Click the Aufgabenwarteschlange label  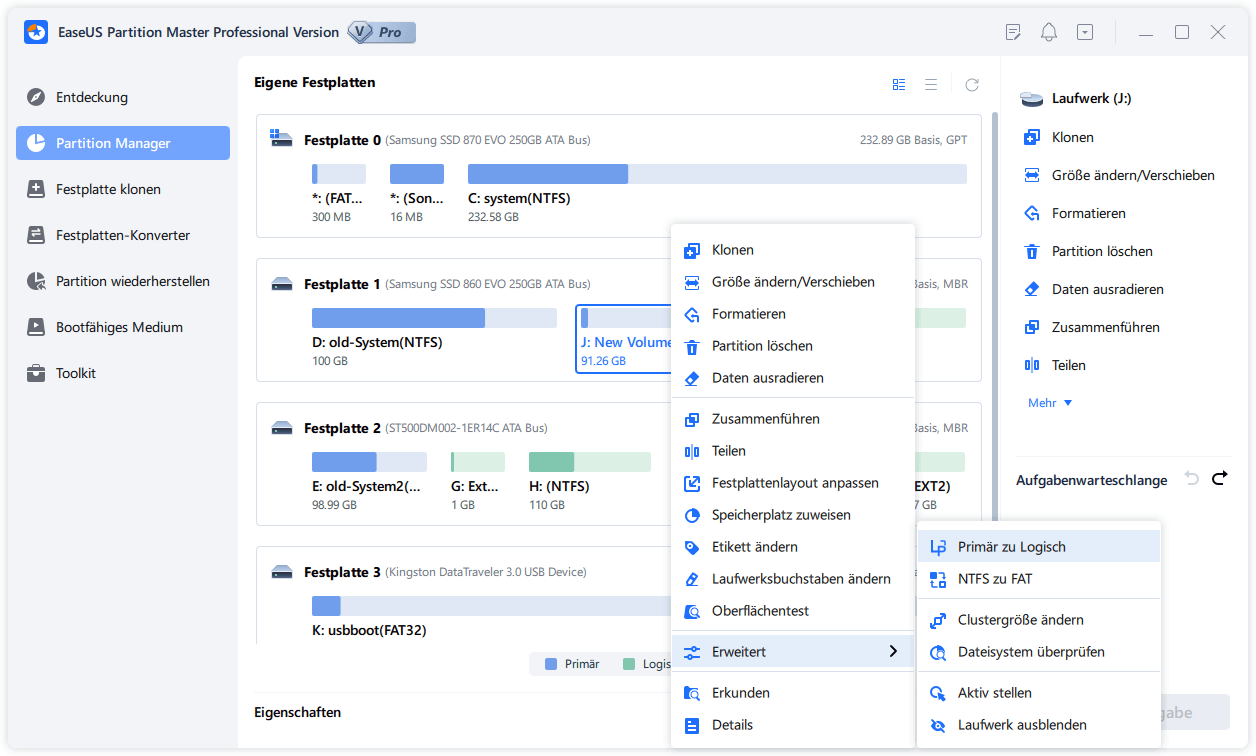coord(1092,480)
